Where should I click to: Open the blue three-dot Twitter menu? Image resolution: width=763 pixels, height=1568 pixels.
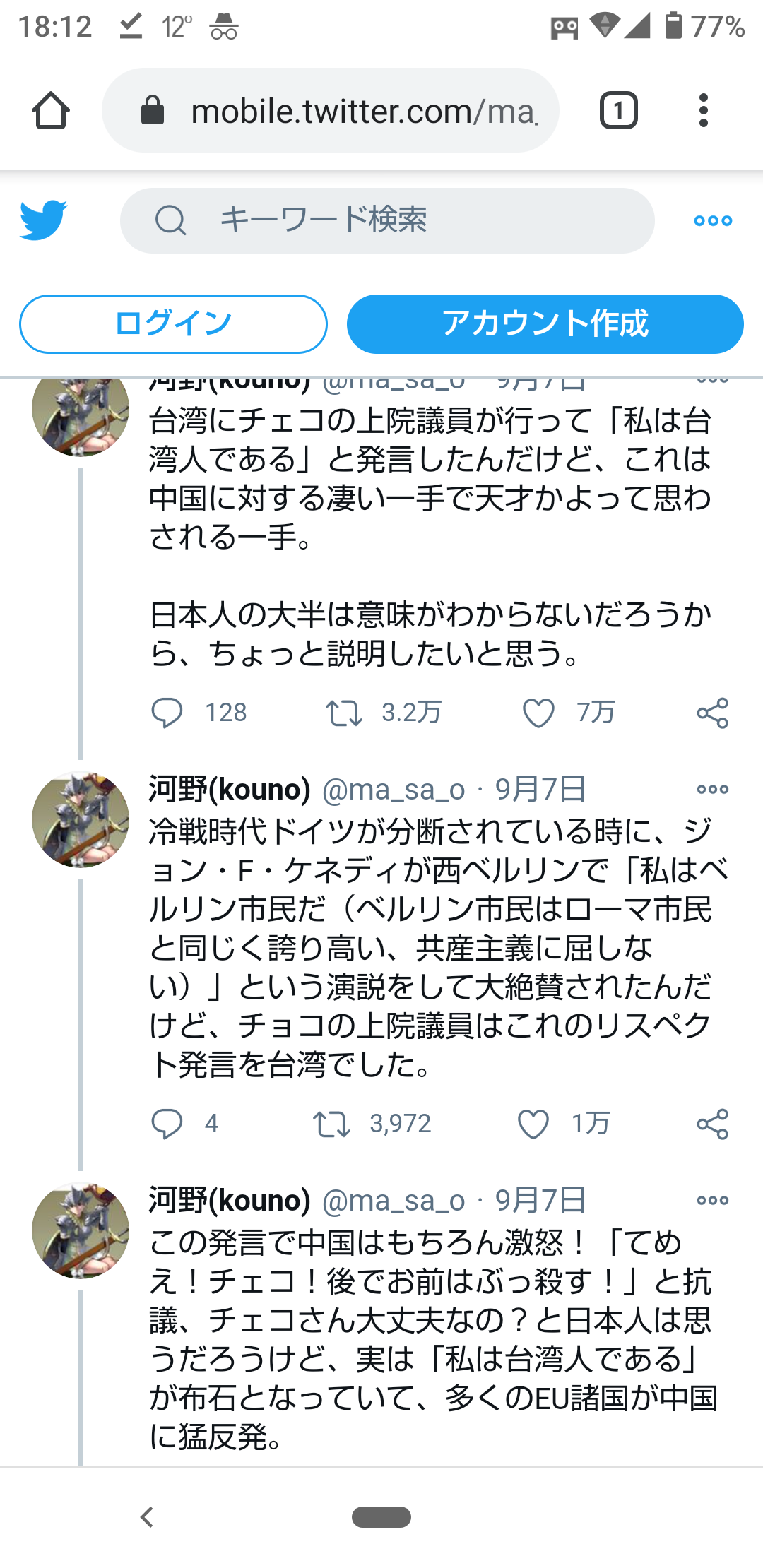713,220
